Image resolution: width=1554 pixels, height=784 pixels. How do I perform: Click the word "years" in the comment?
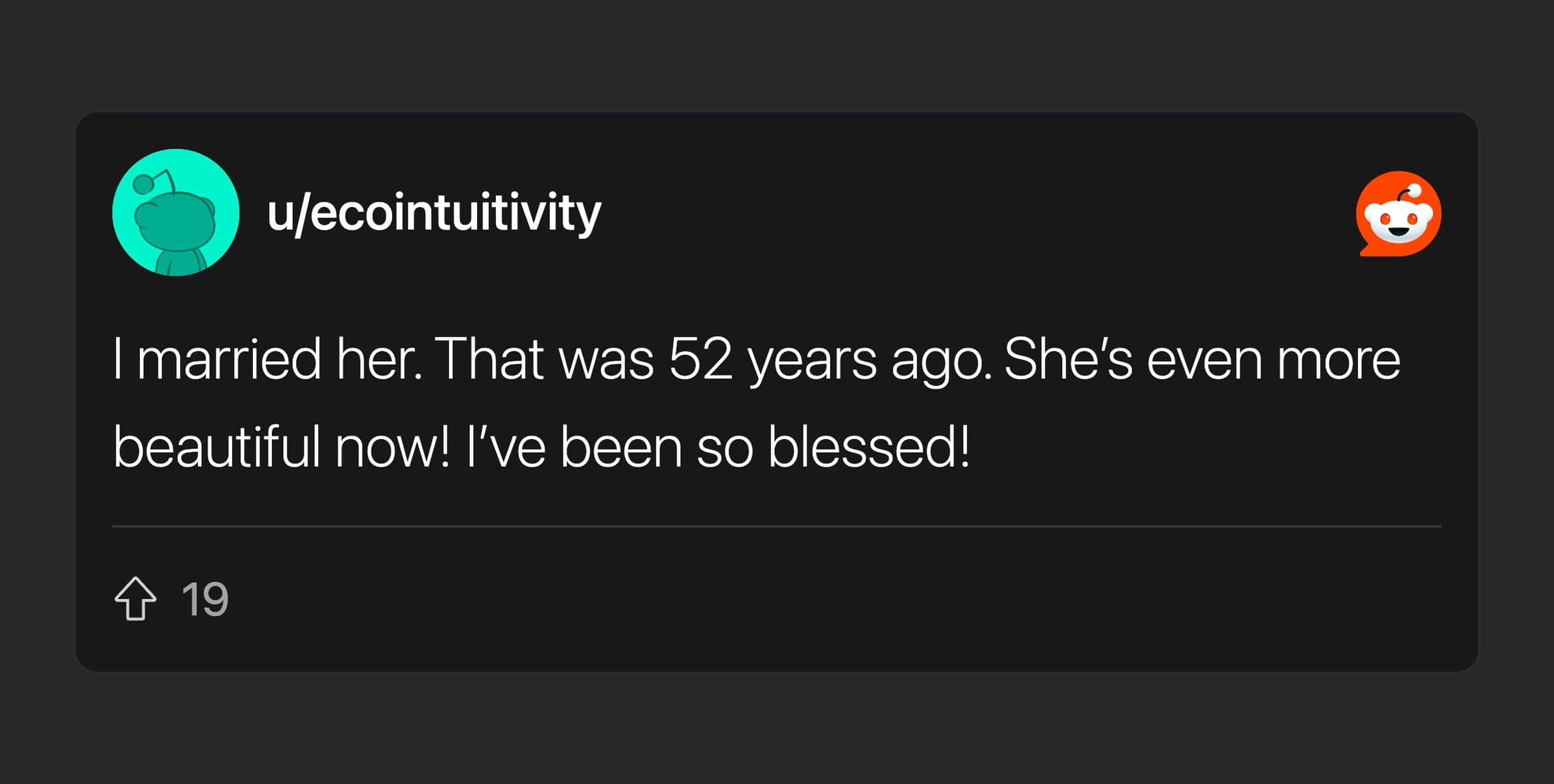tap(812, 361)
